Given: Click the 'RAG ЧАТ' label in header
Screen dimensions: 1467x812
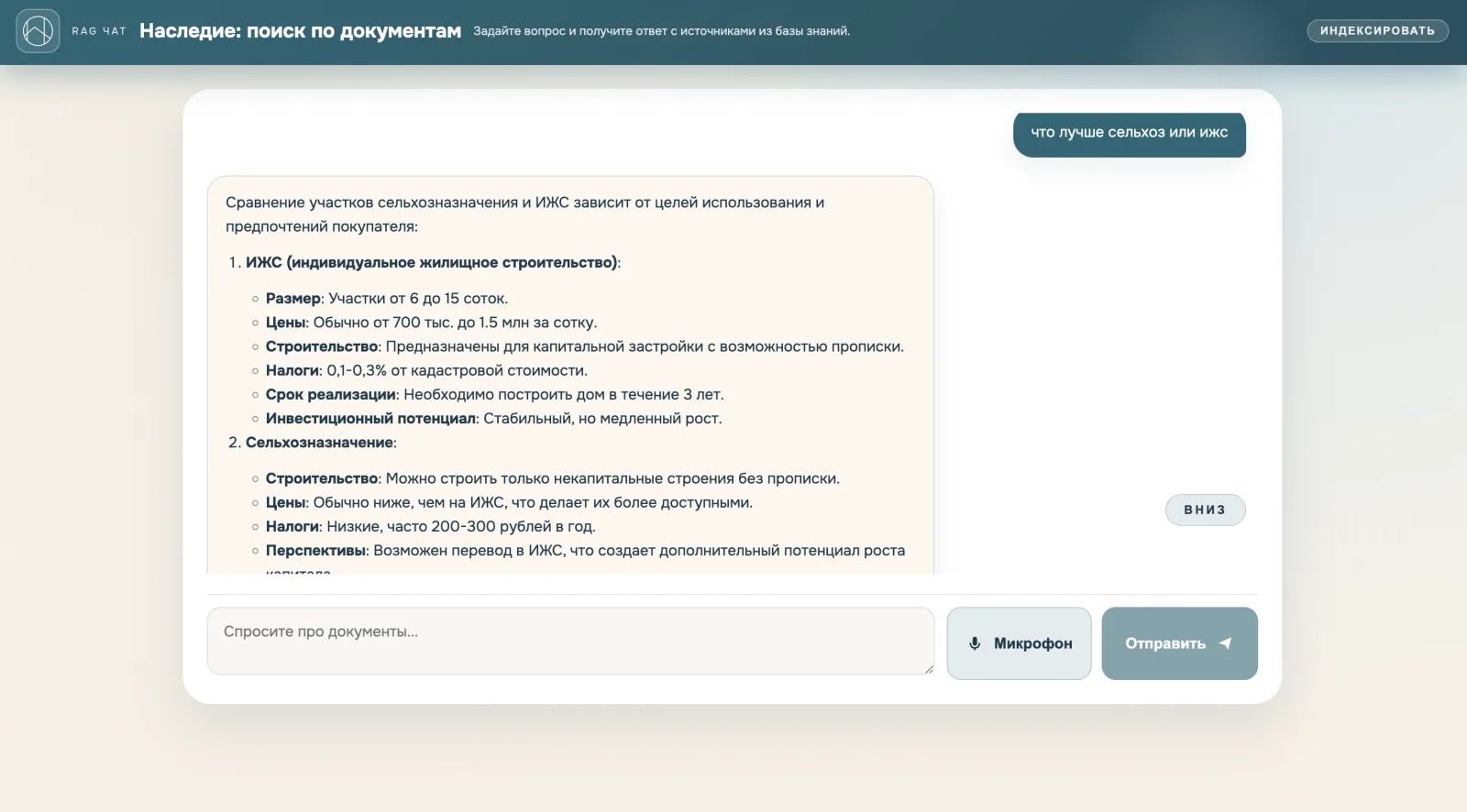Looking at the screenshot, I should 99,31.
